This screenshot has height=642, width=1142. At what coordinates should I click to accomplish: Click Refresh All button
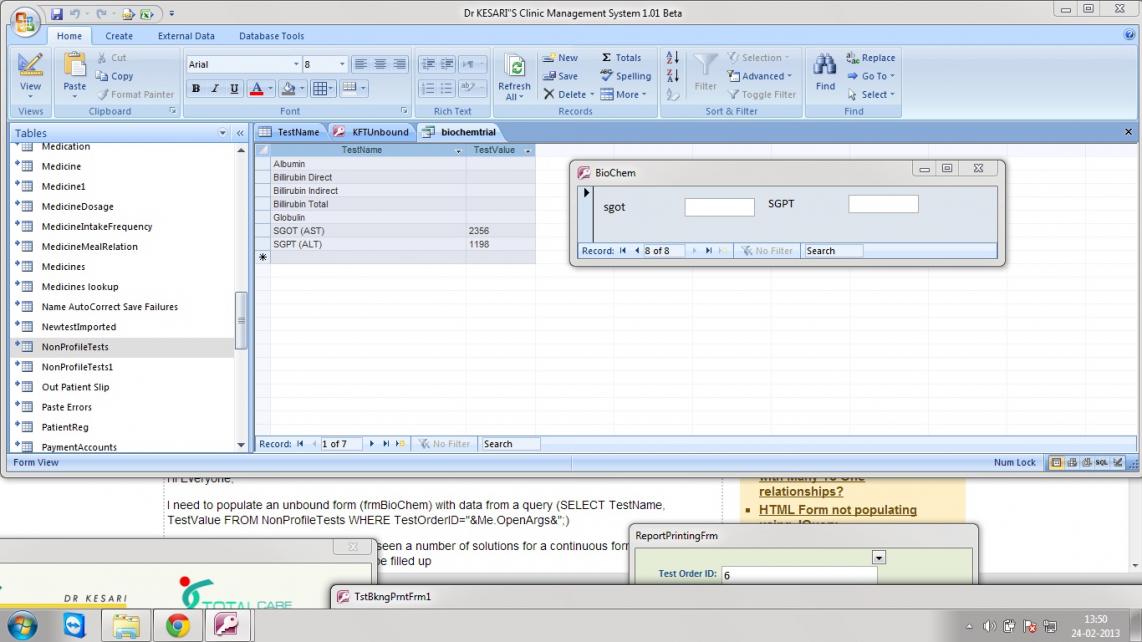pyautogui.click(x=514, y=78)
